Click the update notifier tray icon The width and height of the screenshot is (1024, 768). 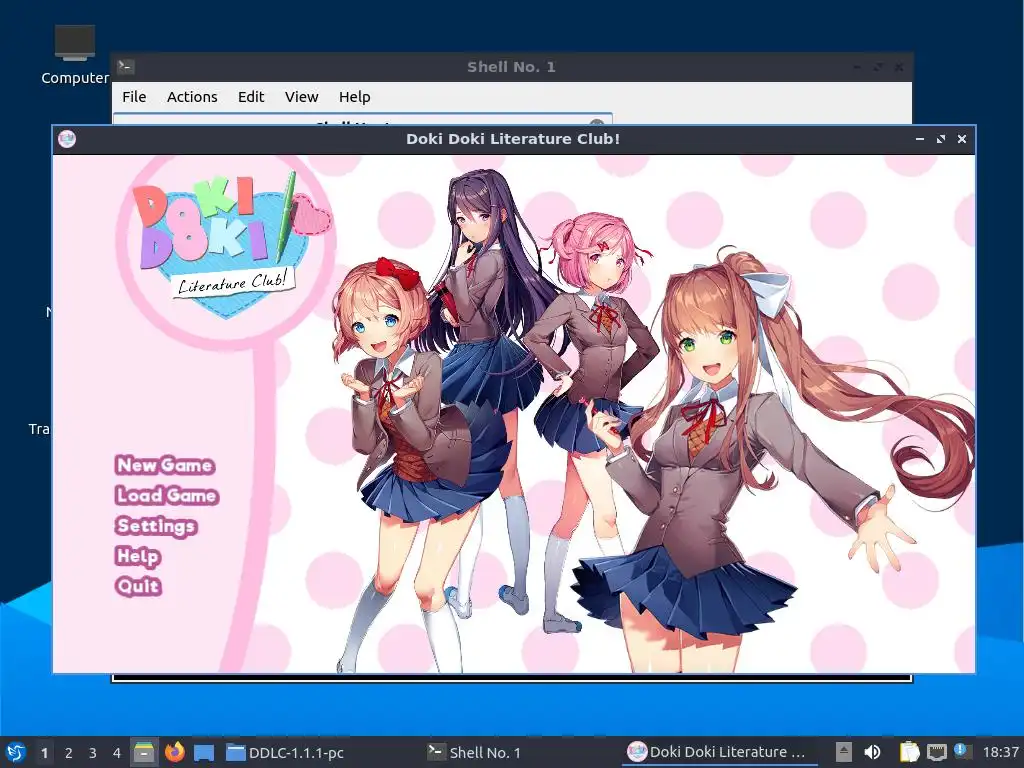coord(961,751)
